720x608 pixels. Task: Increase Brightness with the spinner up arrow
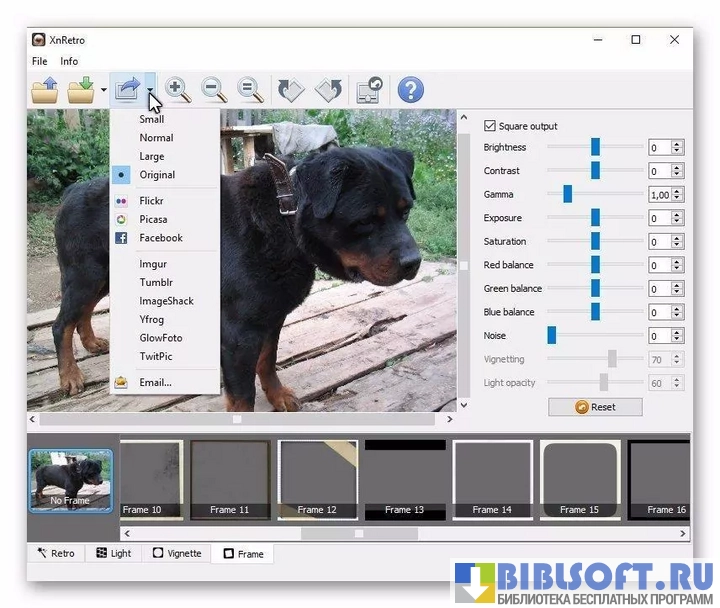[x=677, y=144]
